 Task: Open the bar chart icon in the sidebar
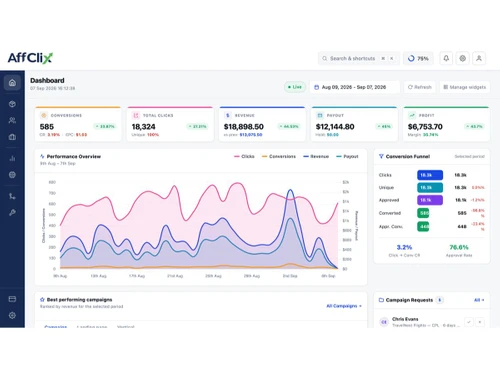pyautogui.click(x=12, y=158)
